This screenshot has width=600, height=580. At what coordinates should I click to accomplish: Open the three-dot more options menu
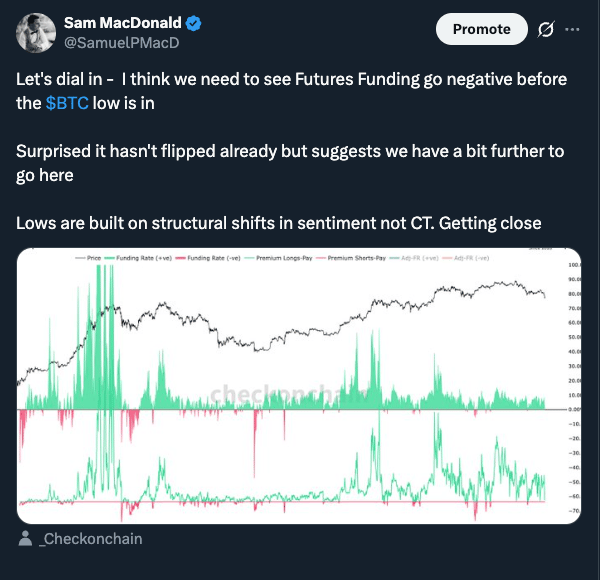click(572, 30)
